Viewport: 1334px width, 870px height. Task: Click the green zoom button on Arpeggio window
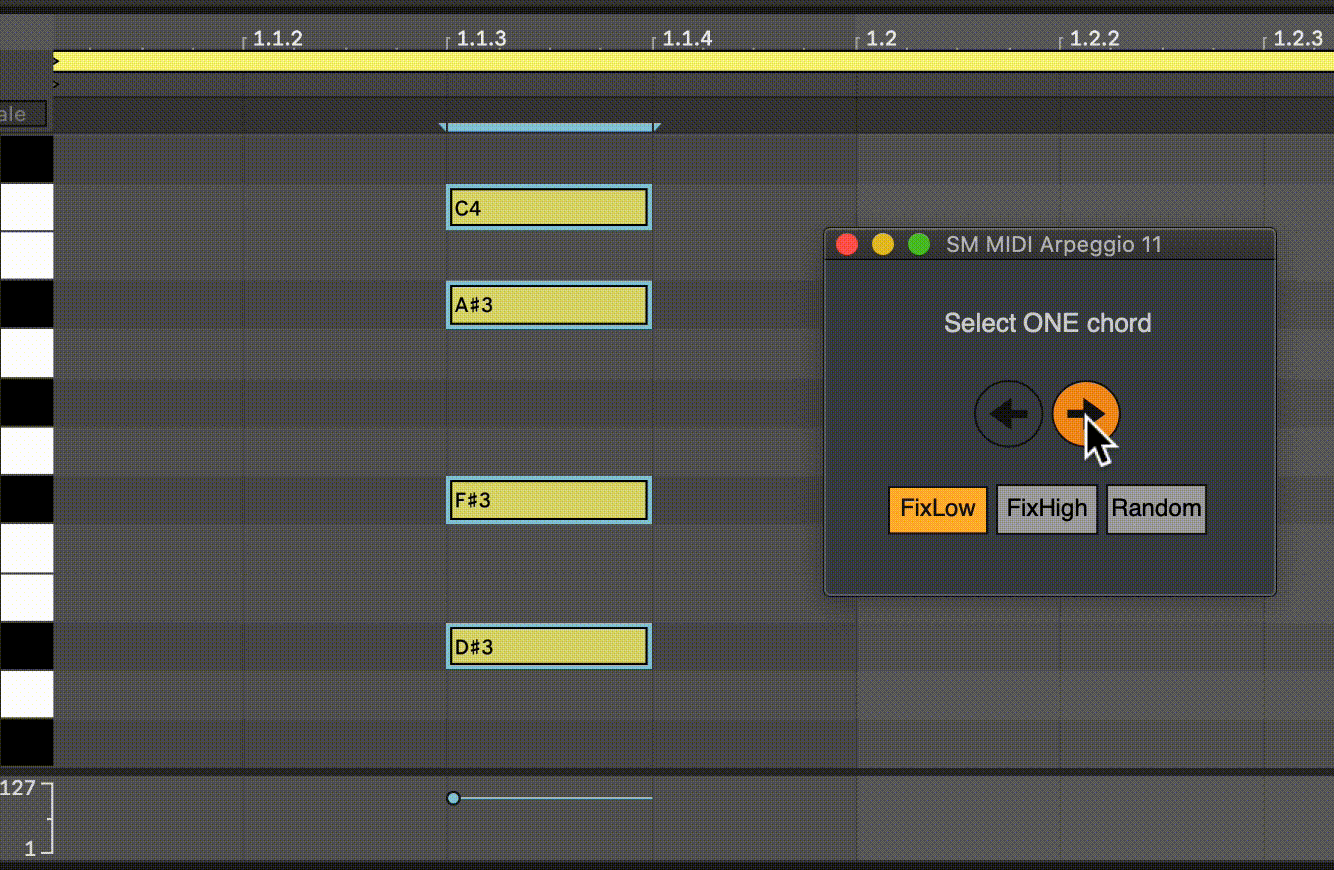(x=919, y=244)
